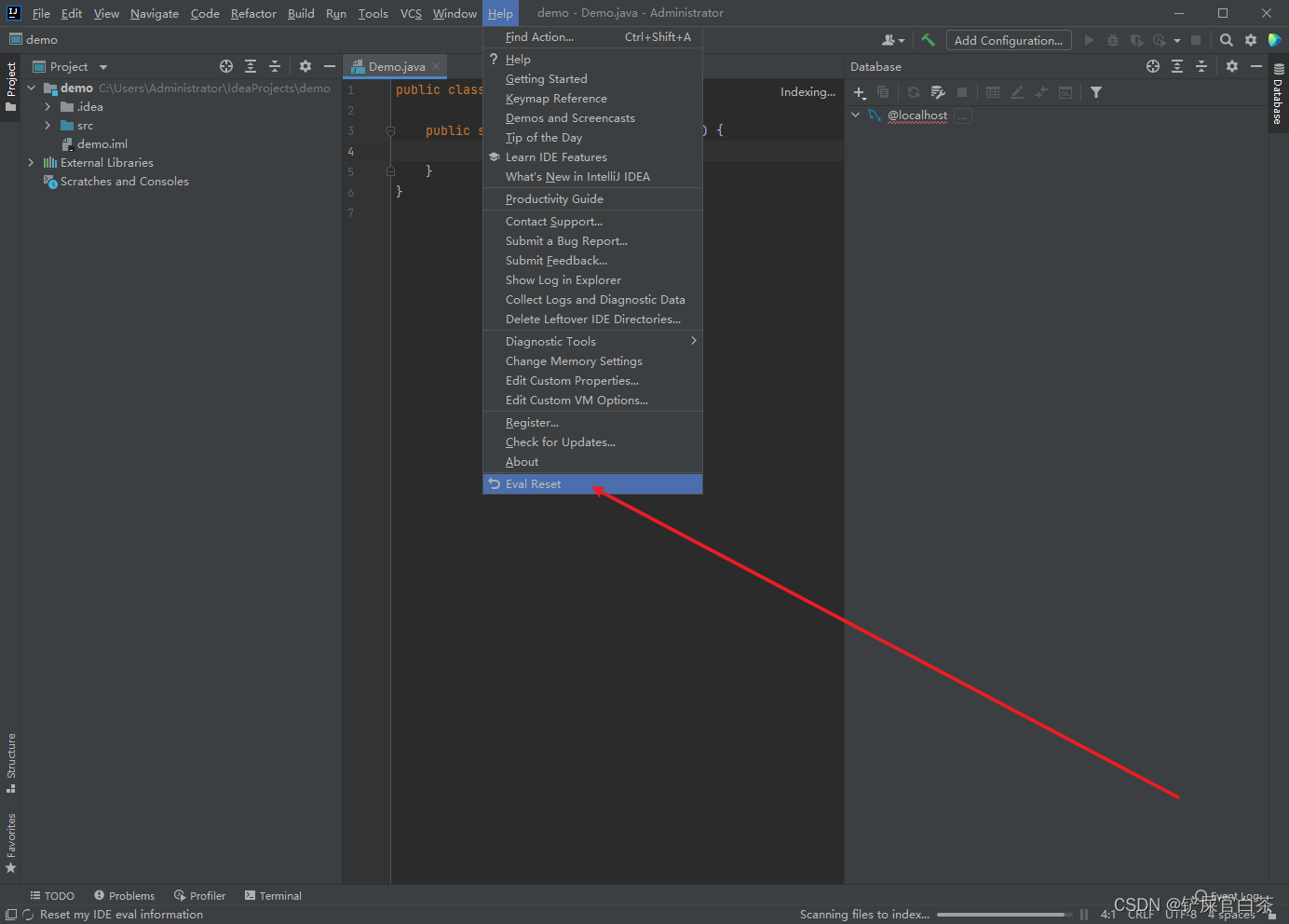Click Eval Reset in the Help menu
Screen dimensions: 1289x924
(592, 484)
